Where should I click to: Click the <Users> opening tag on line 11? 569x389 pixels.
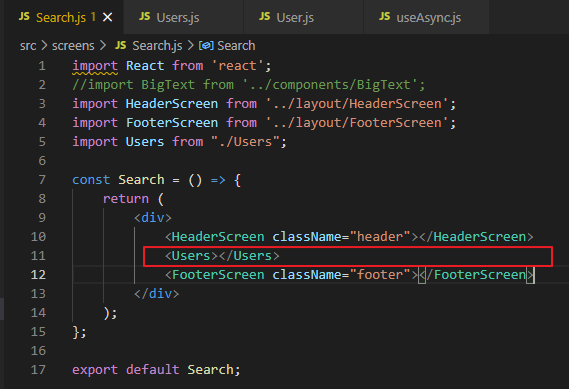pos(191,256)
